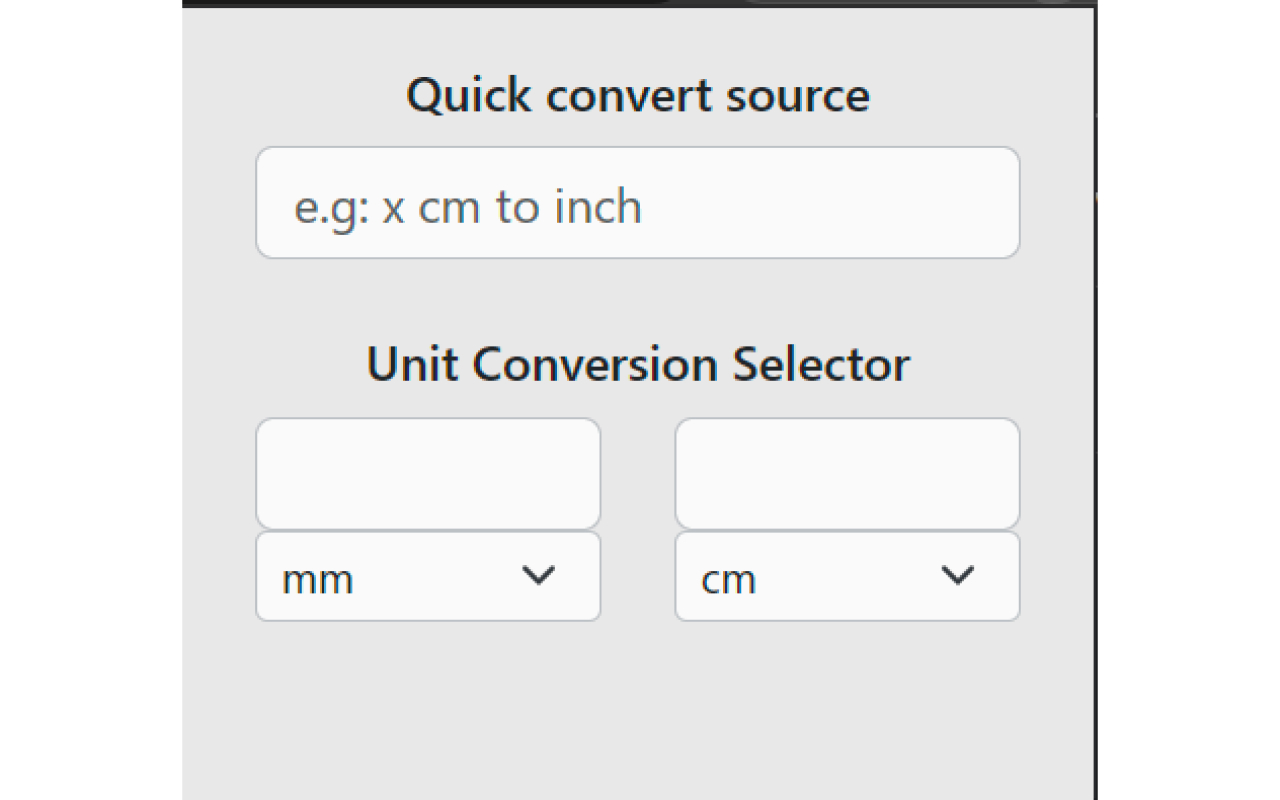Click the right value field under Unit Conversion Selector
1280x800 pixels.
[847, 473]
